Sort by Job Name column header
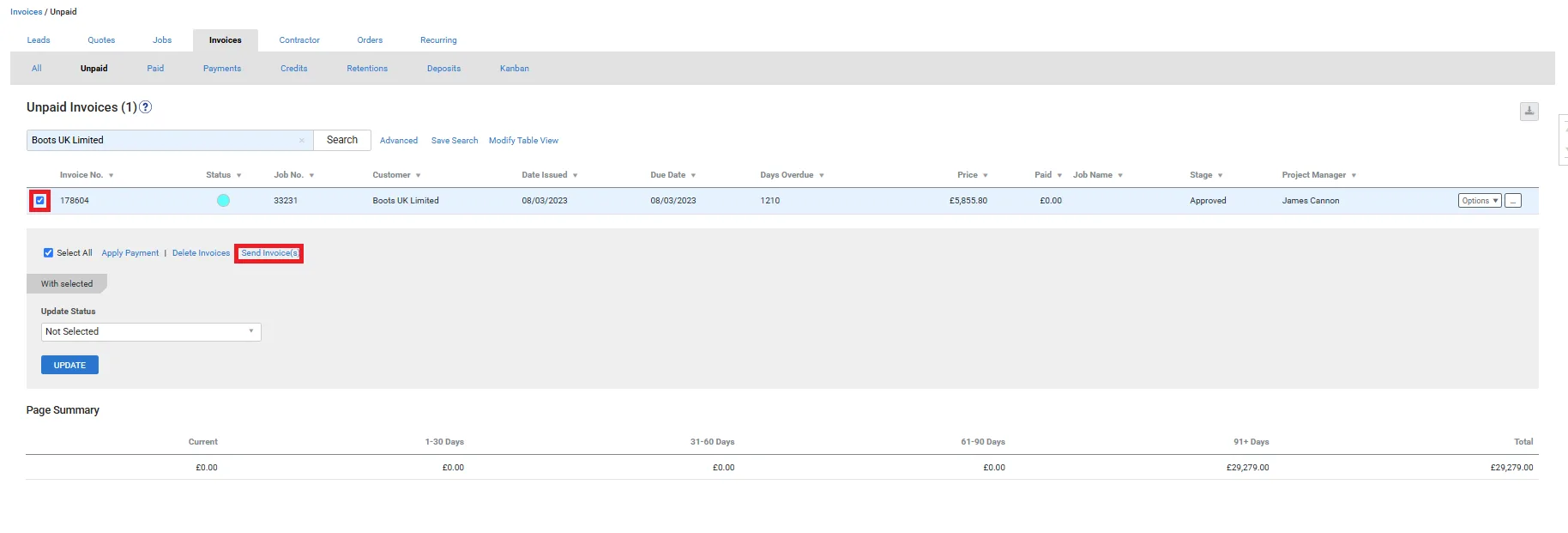Image resolution: width=1568 pixels, height=533 pixels. click(1098, 175)
